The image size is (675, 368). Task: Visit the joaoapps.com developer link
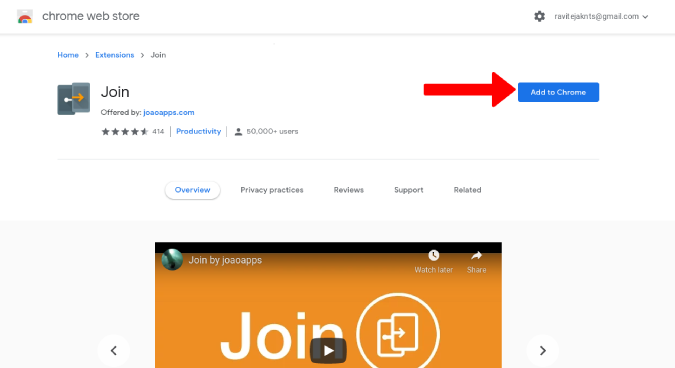point(169,112)
